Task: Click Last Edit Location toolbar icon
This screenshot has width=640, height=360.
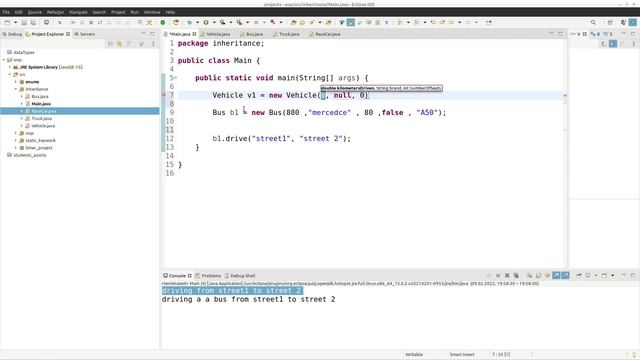Action: (x=433, y=22)
